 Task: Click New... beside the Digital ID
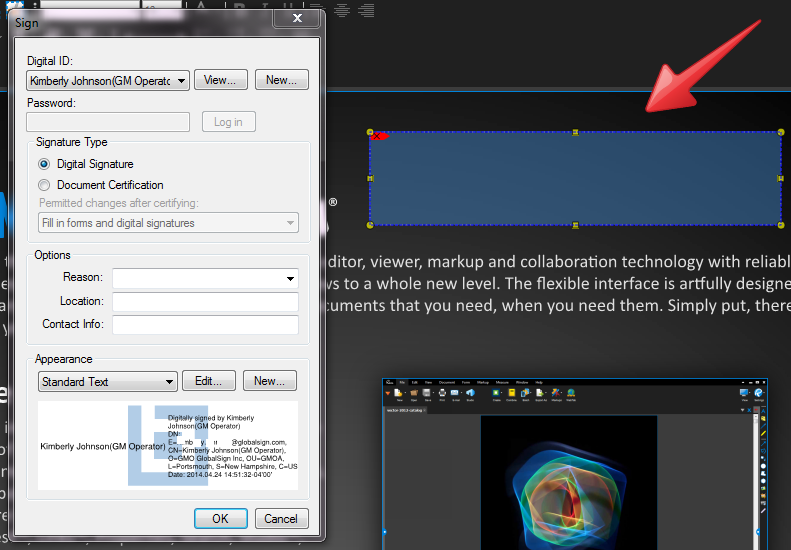click(x=281, y=80)
